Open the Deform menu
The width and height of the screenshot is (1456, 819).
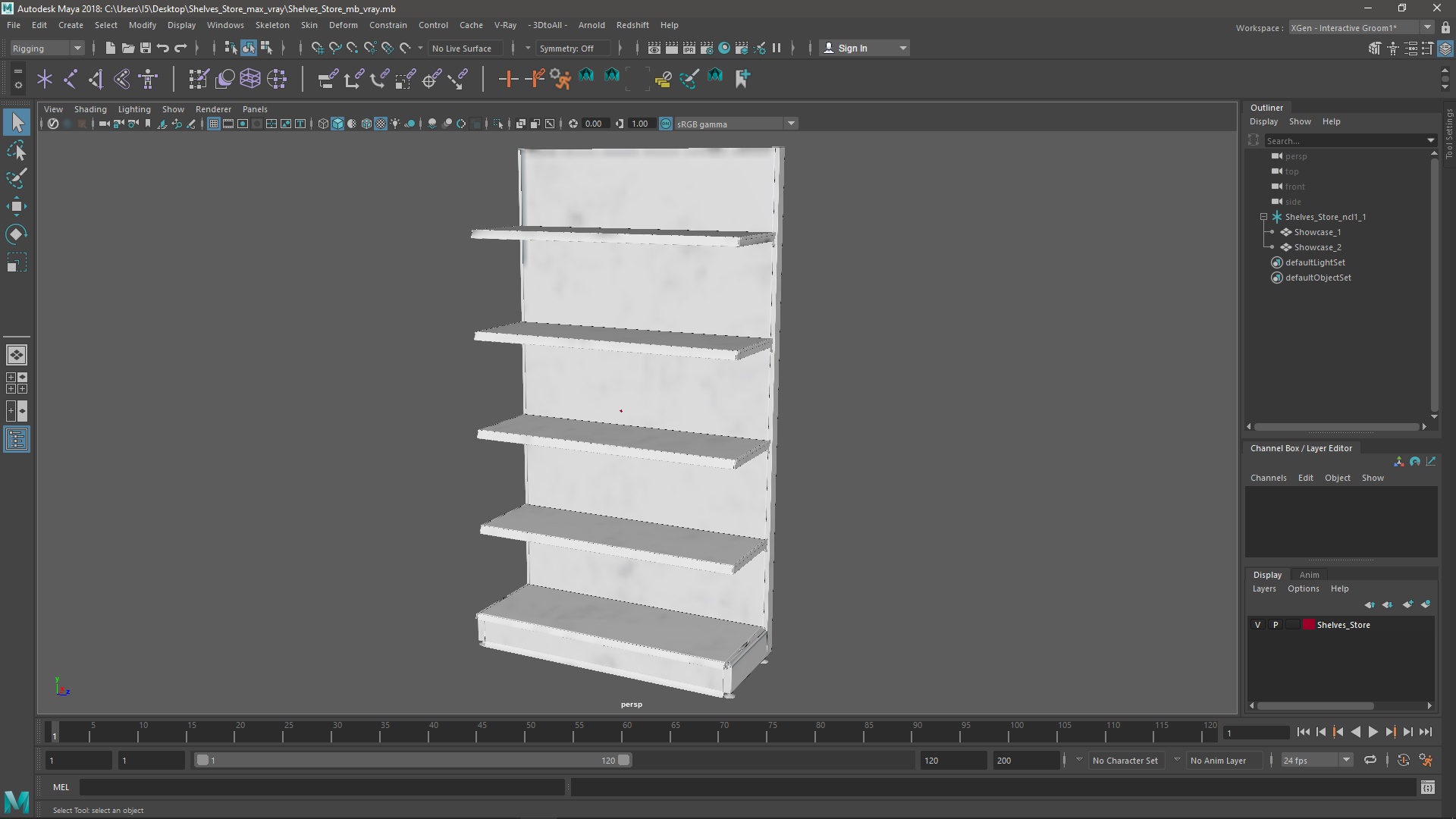[x=343, y=25]
